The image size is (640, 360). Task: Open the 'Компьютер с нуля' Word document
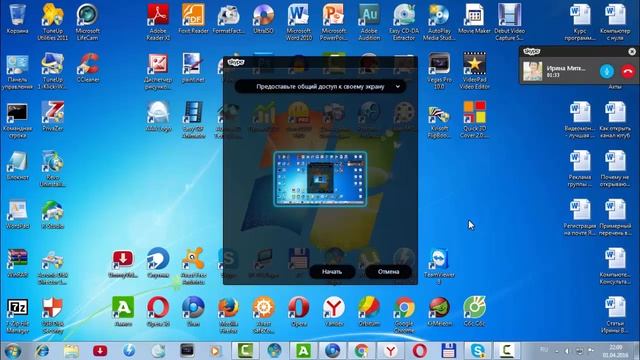pyautogui.click(x=615, y=22)
